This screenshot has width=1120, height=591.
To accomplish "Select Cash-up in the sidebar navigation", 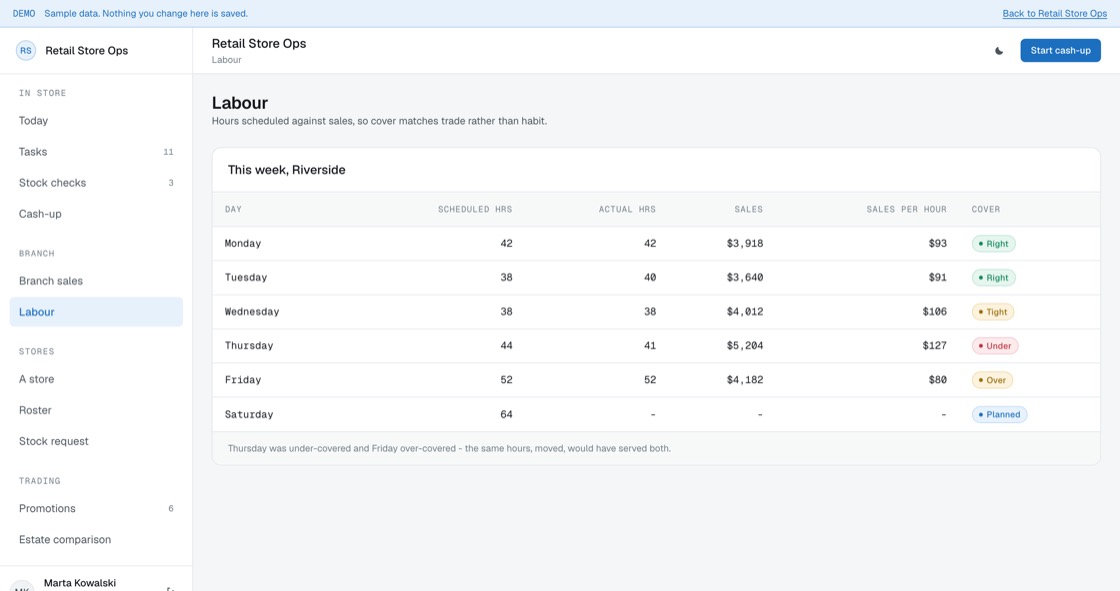I will coord(96,214).
